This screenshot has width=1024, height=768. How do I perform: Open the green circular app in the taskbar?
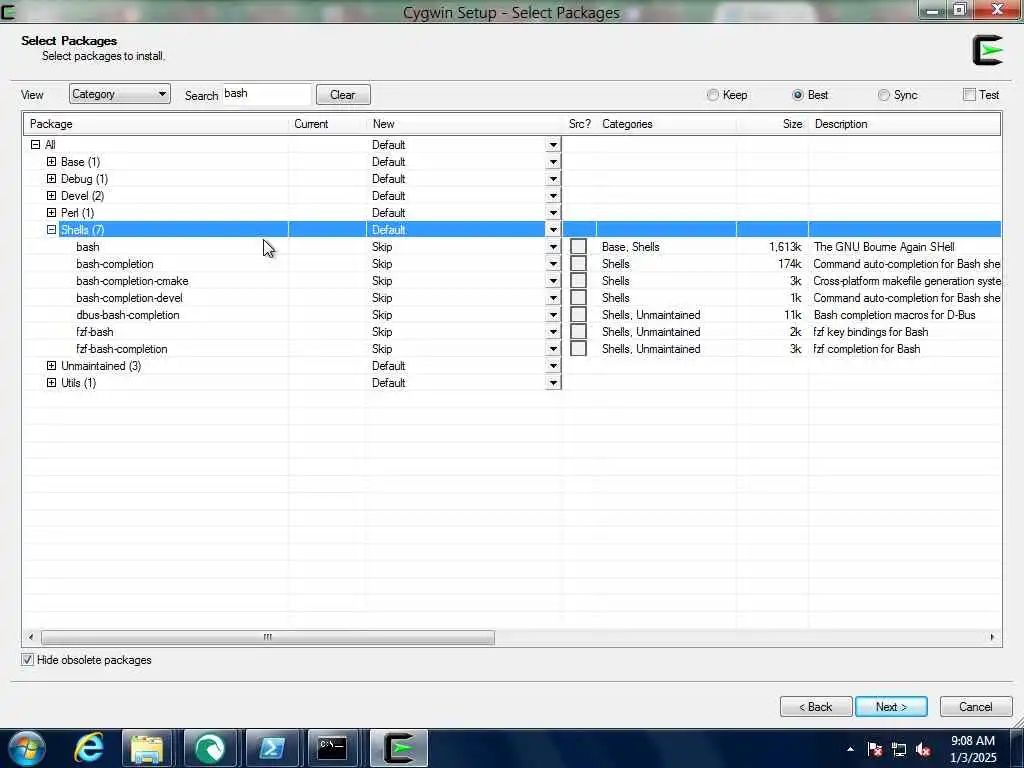coord(209,748)
